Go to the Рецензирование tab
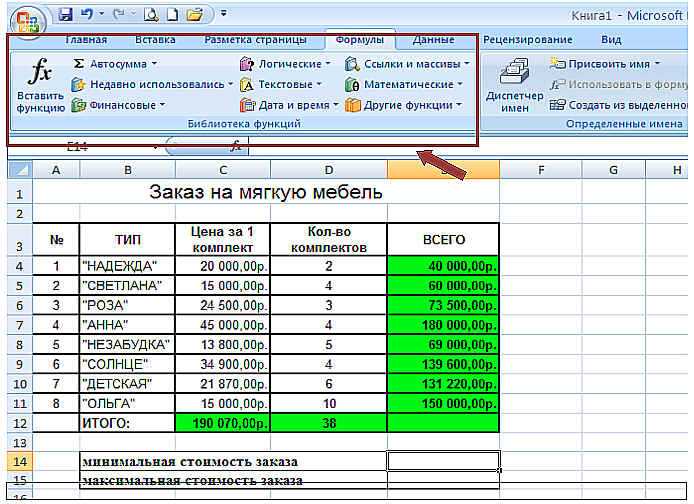 coord(528,40)
